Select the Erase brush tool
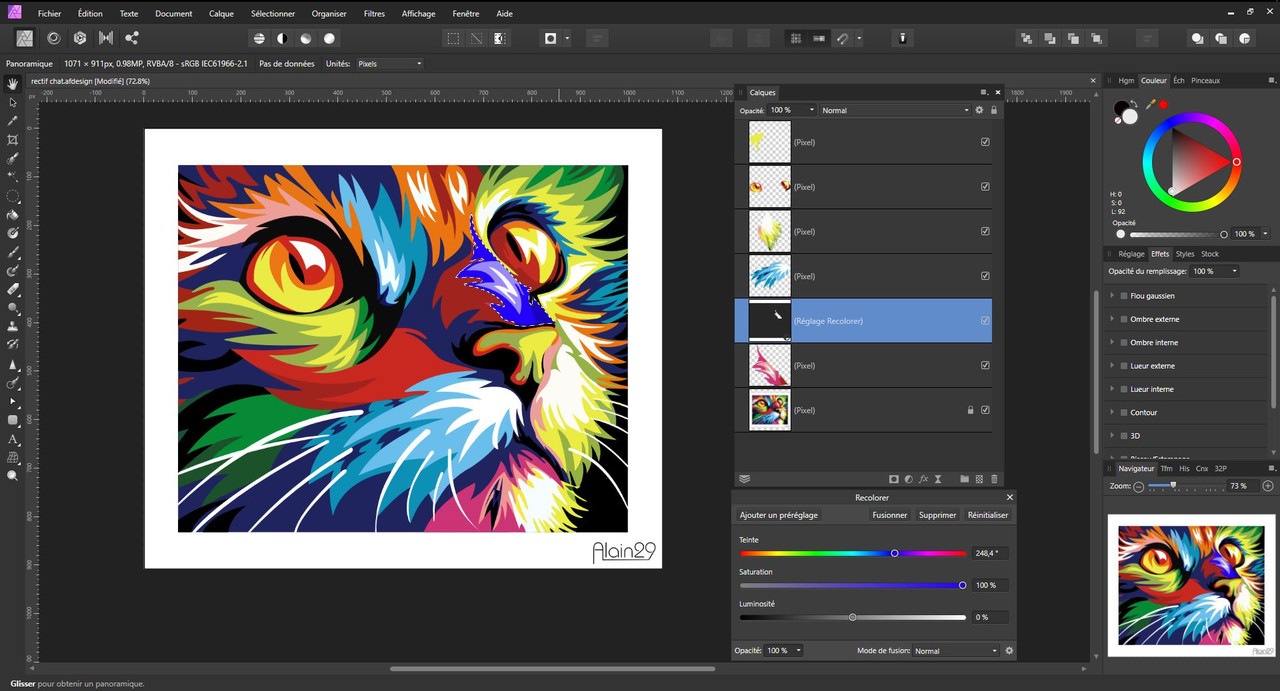 pyautogui.click(x=13, y=289)
